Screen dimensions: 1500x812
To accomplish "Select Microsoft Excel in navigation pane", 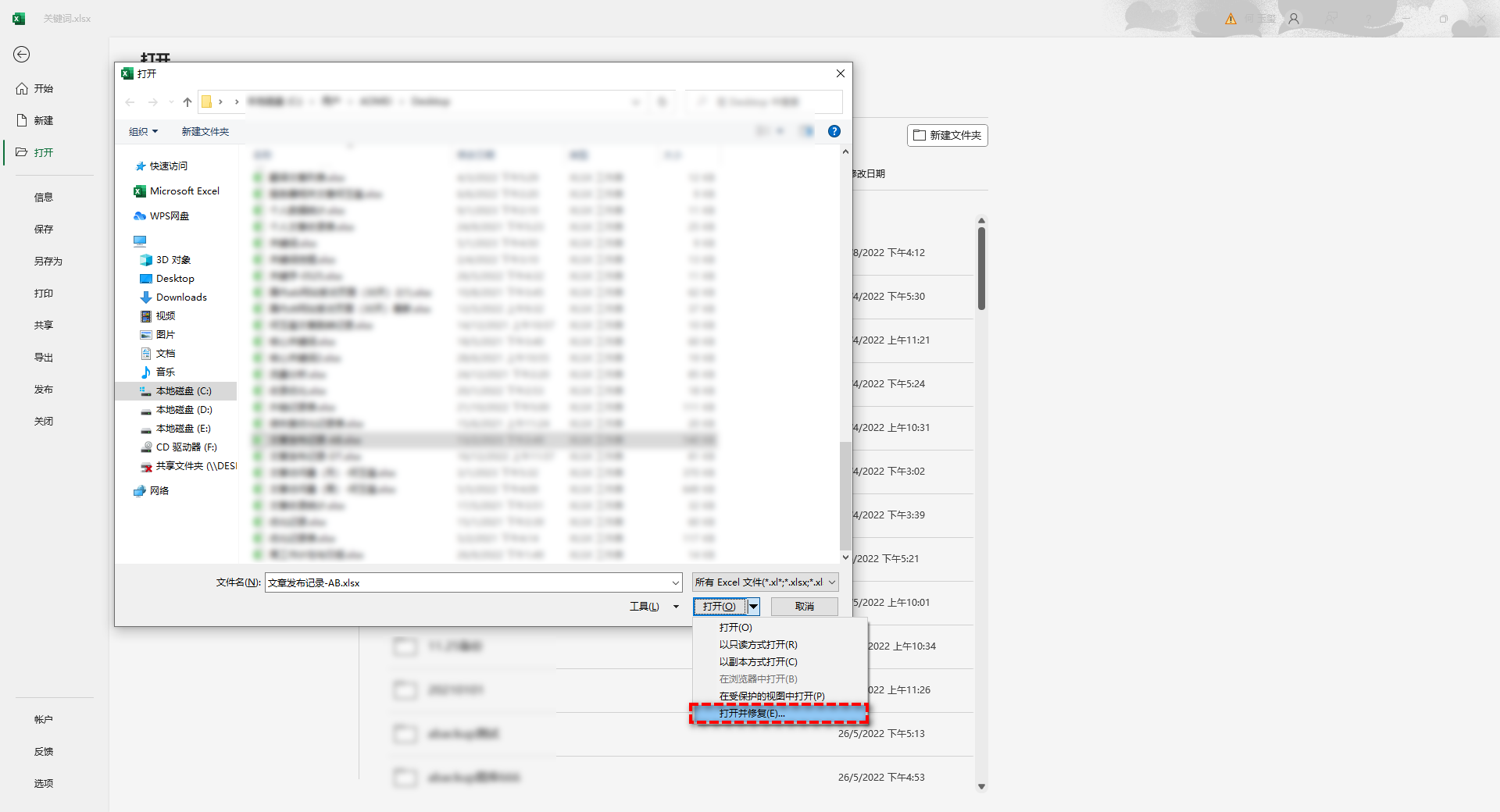I will [184, 191].
